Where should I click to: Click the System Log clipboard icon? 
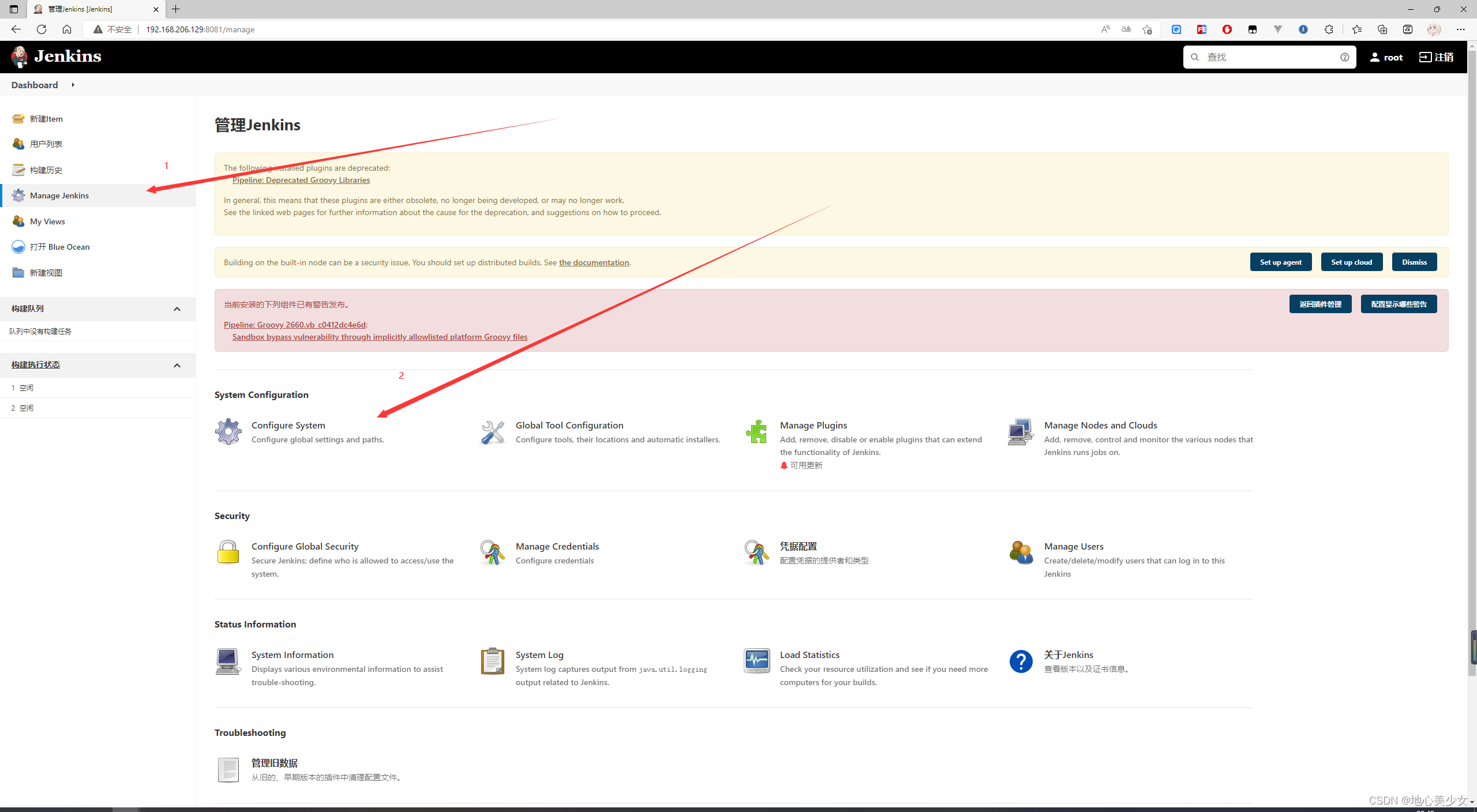pyautogui.click(x=493, y=661)
